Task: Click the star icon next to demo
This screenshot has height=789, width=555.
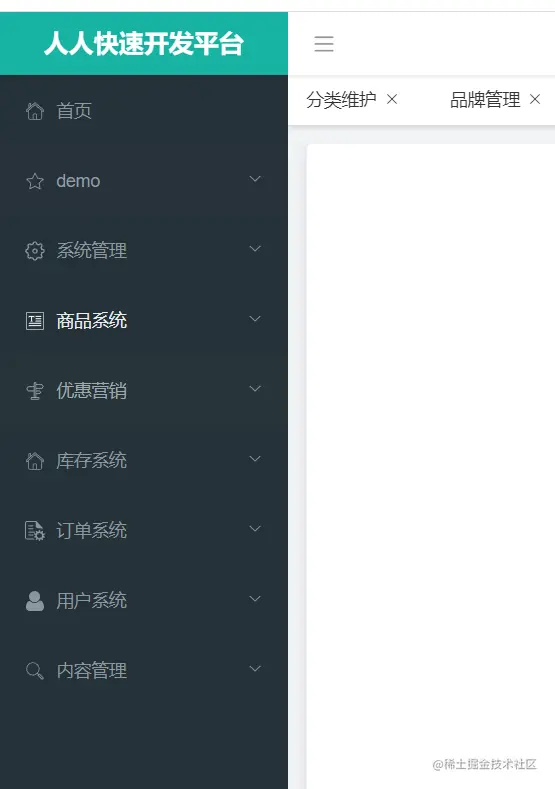Action: click(x=35, y=181)
